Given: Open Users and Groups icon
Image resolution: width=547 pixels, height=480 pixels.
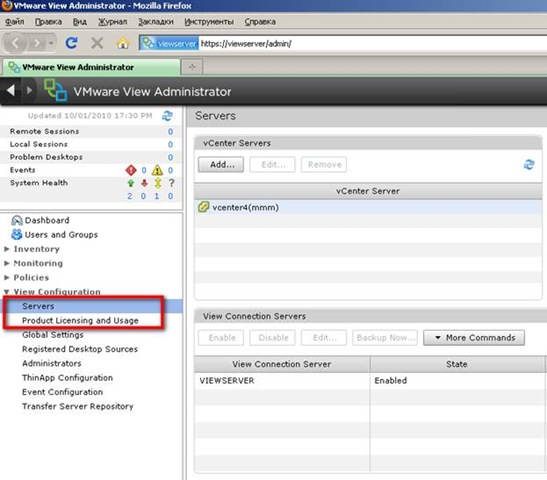Looking at the screenshot, I should tap(16, 234).
